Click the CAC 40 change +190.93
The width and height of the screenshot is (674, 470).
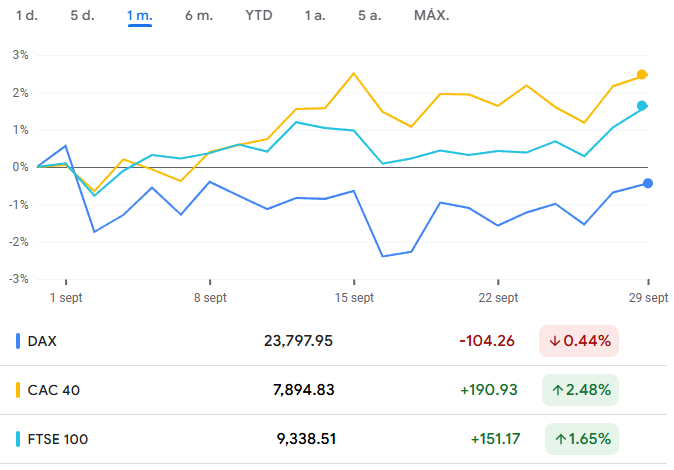pyautogui.click(x=489, y=390)
